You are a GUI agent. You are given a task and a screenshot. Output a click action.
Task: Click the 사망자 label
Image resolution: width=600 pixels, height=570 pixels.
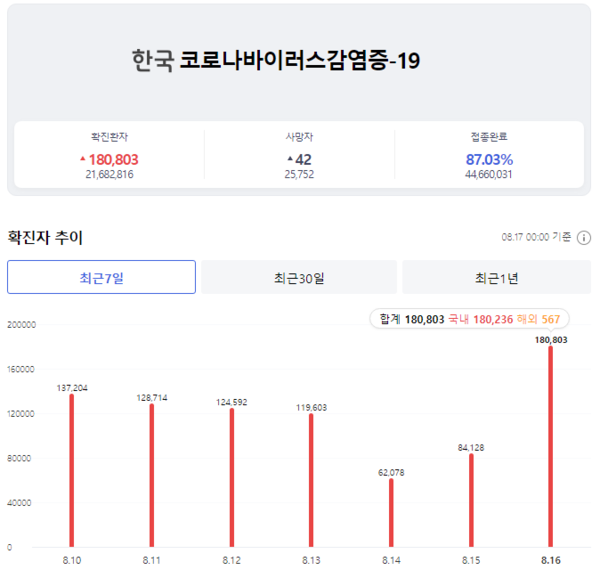pyautogui.click(x=299, y=137)
